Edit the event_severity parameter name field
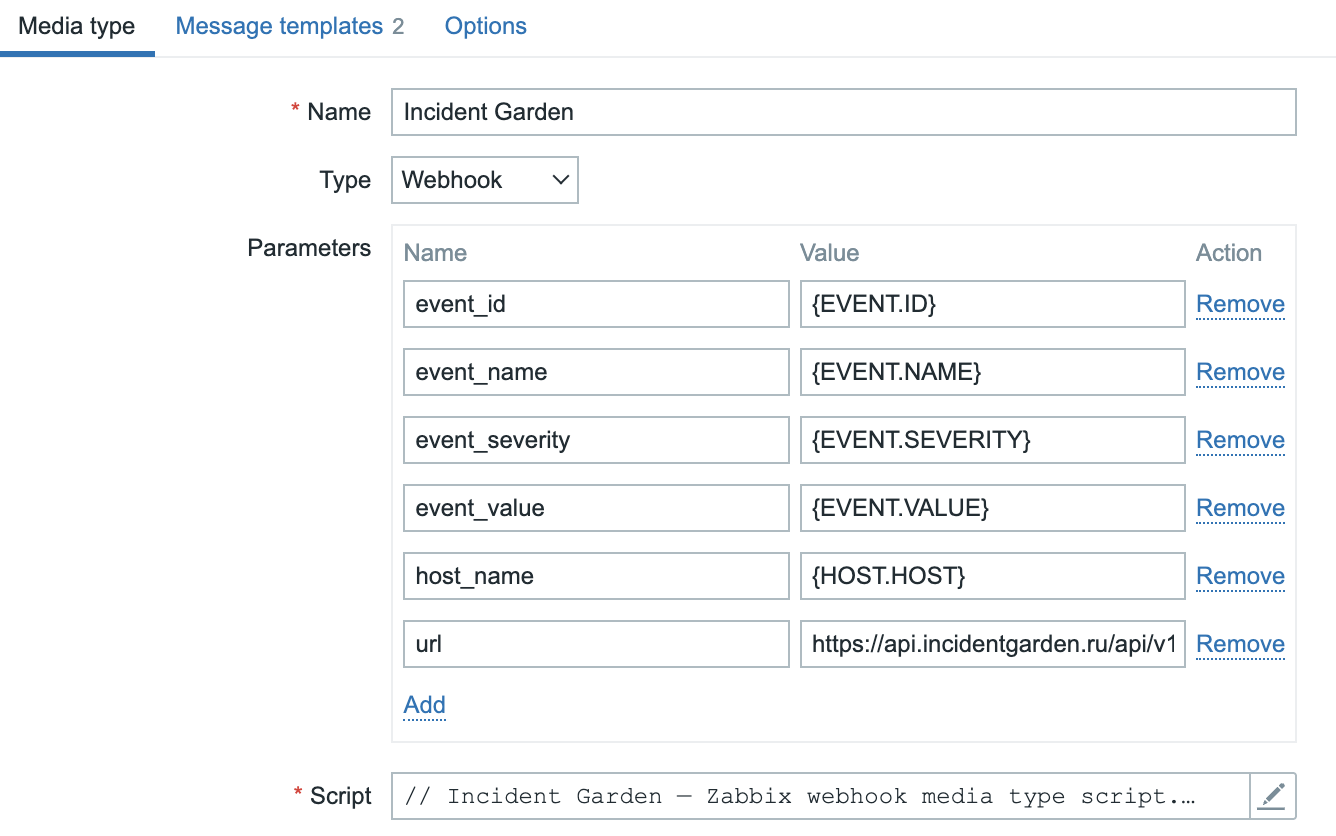The height and width of the screenshot is (836, 1336). 596,440
